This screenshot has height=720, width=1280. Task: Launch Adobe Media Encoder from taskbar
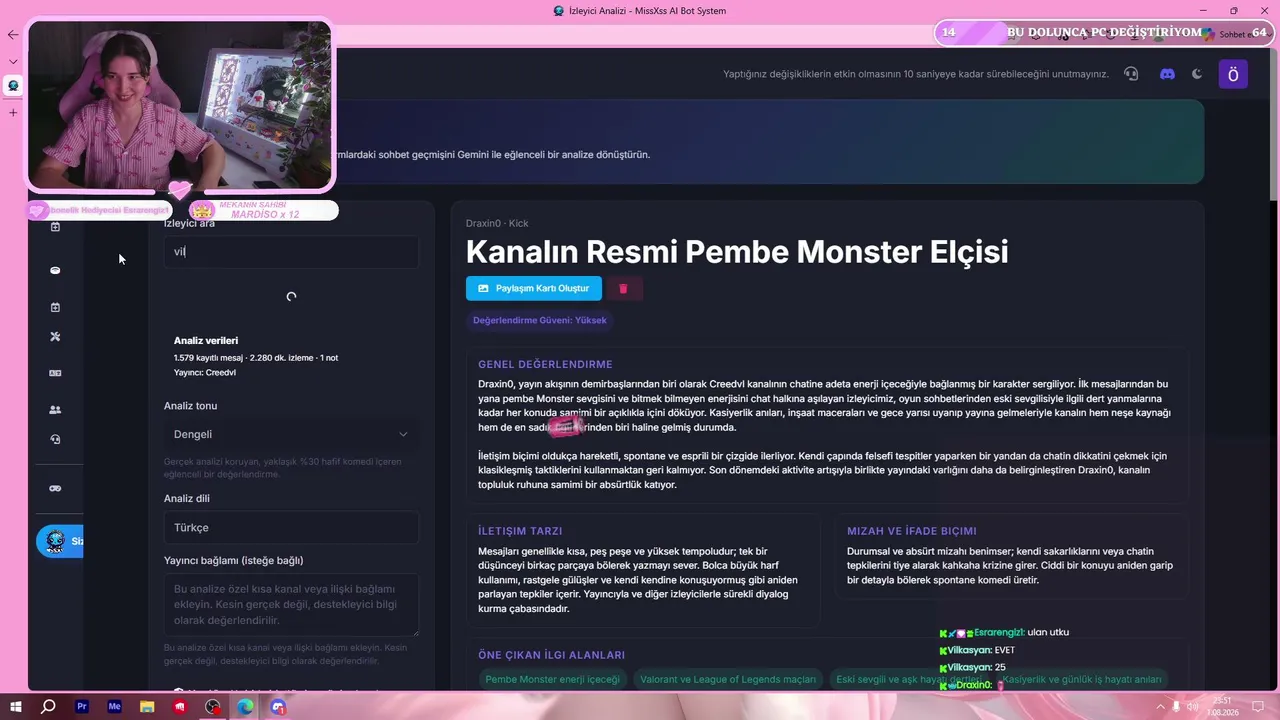[114, 707]
